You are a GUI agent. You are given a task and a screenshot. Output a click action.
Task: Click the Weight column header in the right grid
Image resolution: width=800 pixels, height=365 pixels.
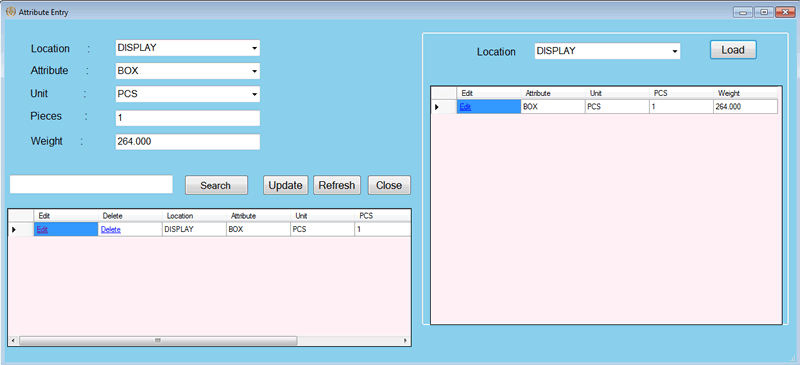745,93
